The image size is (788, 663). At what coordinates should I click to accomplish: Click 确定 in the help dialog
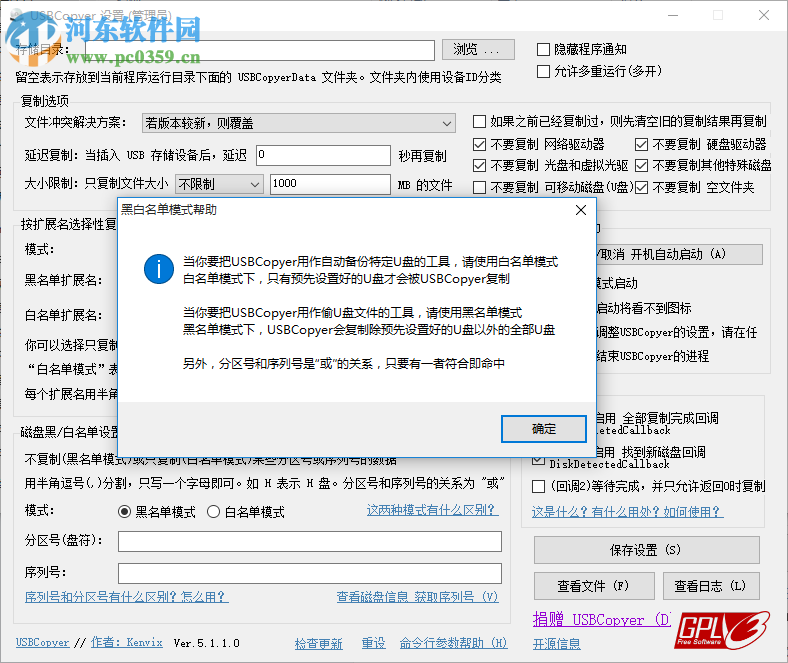pos(544,429)
